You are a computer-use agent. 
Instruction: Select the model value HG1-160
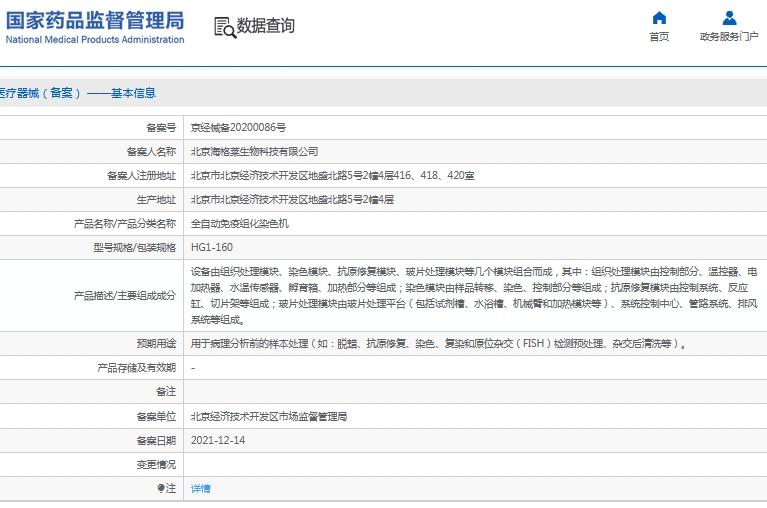(212, 247)
